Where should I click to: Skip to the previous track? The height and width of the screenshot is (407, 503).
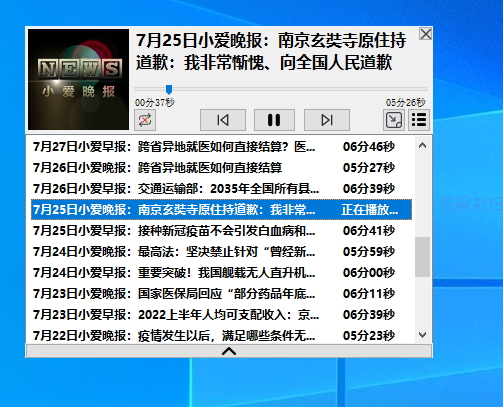point(223,120)
